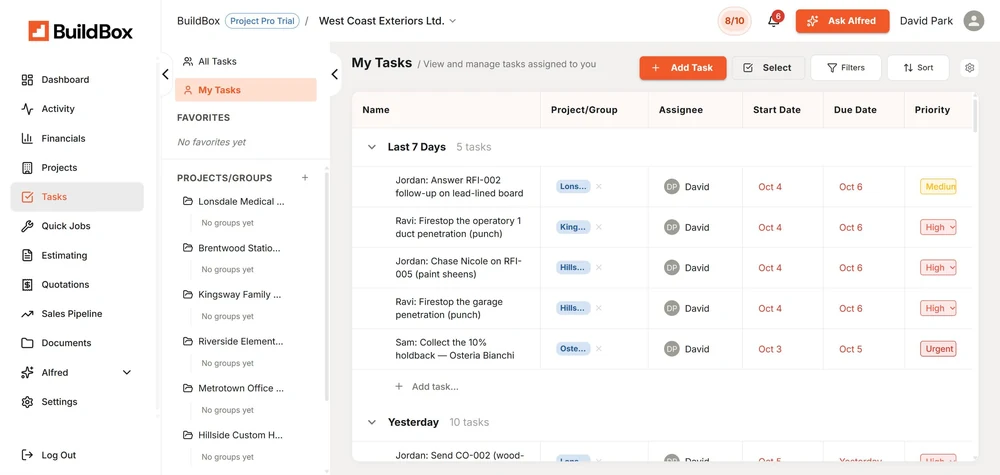Select My Tasks view
1000x475 pixels.
(246, 90)
